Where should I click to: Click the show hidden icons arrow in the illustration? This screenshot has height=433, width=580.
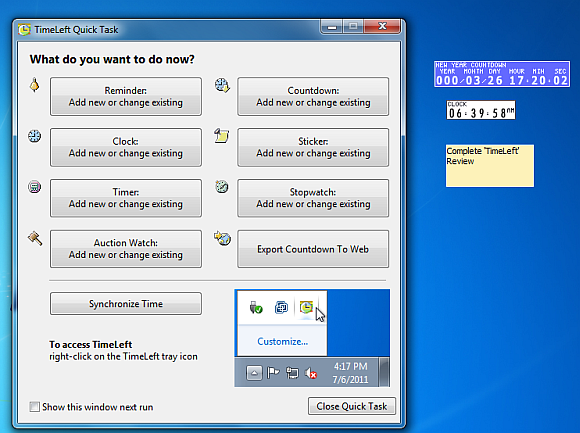pos(254,373)
